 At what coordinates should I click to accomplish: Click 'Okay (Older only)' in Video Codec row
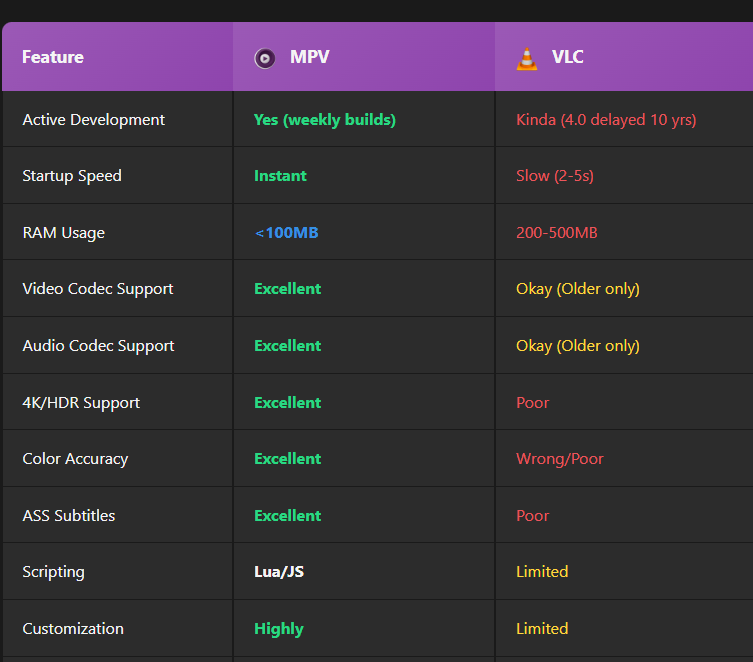(578, 289)
